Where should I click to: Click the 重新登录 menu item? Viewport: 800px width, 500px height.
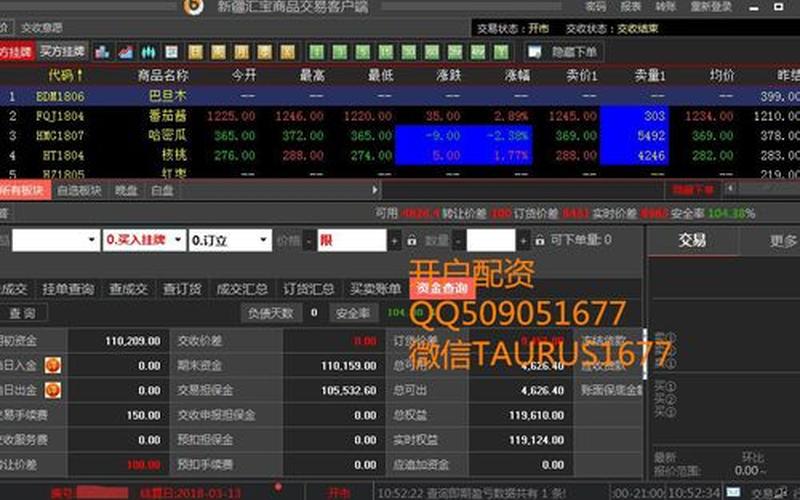click(711, 6)
